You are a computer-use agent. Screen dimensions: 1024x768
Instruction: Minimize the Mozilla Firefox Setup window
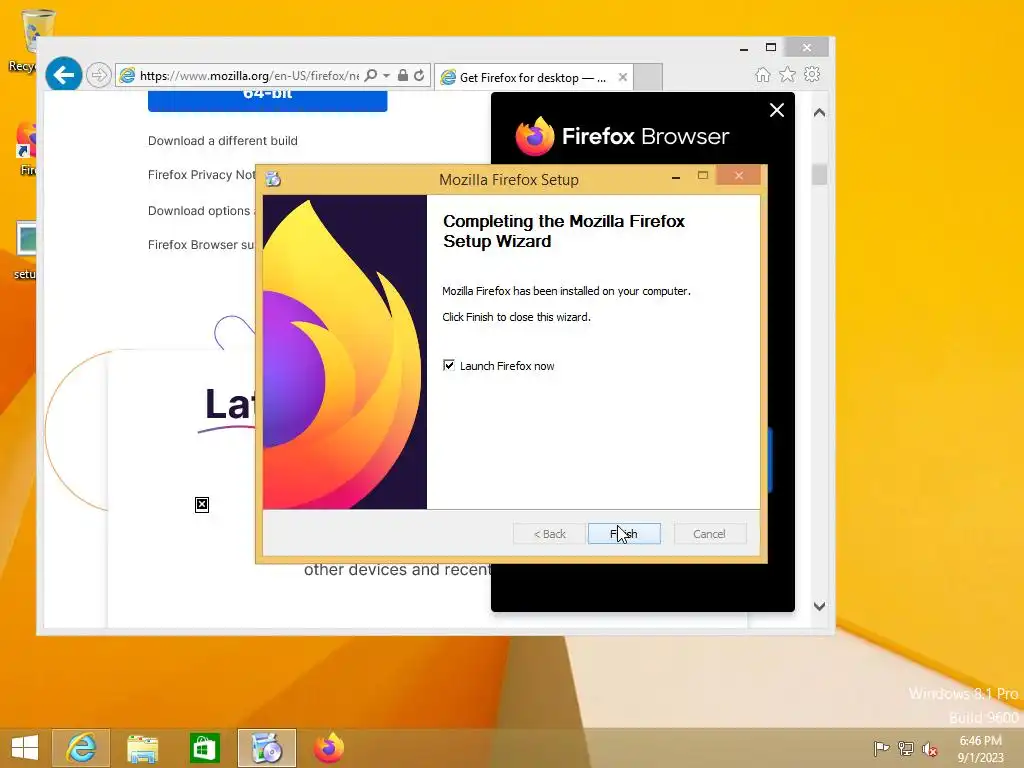(676, 176)
